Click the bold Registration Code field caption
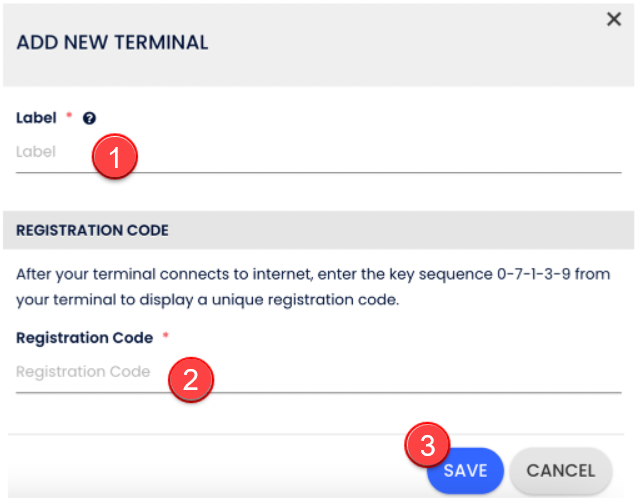Image resolution: width=635 pixels, height=498 pixels. (x=84, y=338)
